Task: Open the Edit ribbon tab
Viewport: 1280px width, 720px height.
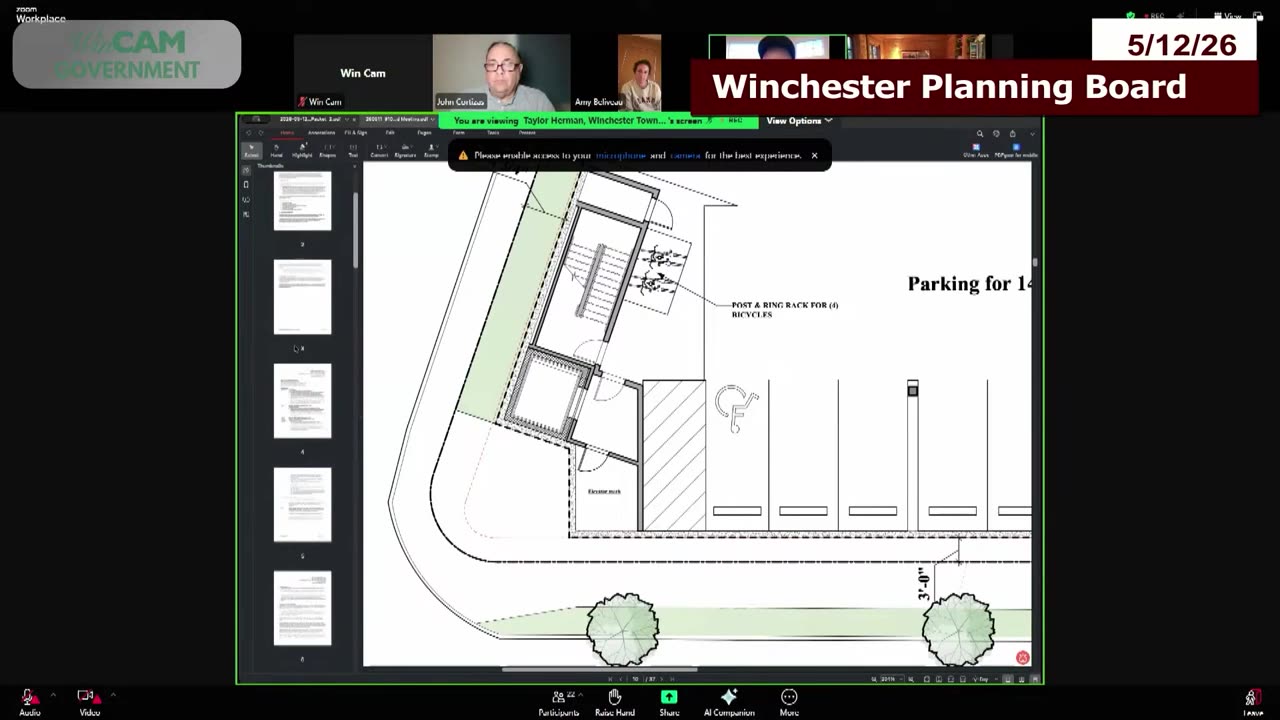Action: point(390,132)
